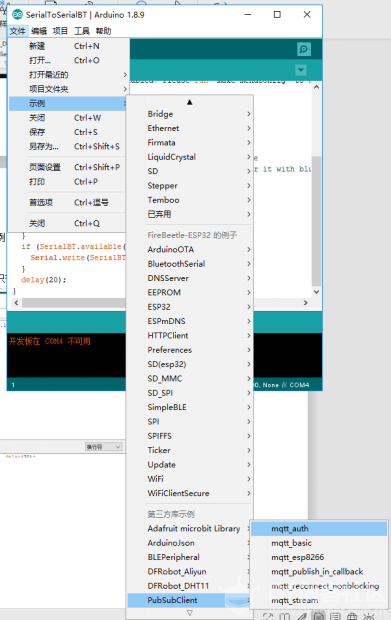The height and width of the screenshot is (620, 391).
Task: Click the Arduino logo in the title bar
Action: [x=17, y=15]
